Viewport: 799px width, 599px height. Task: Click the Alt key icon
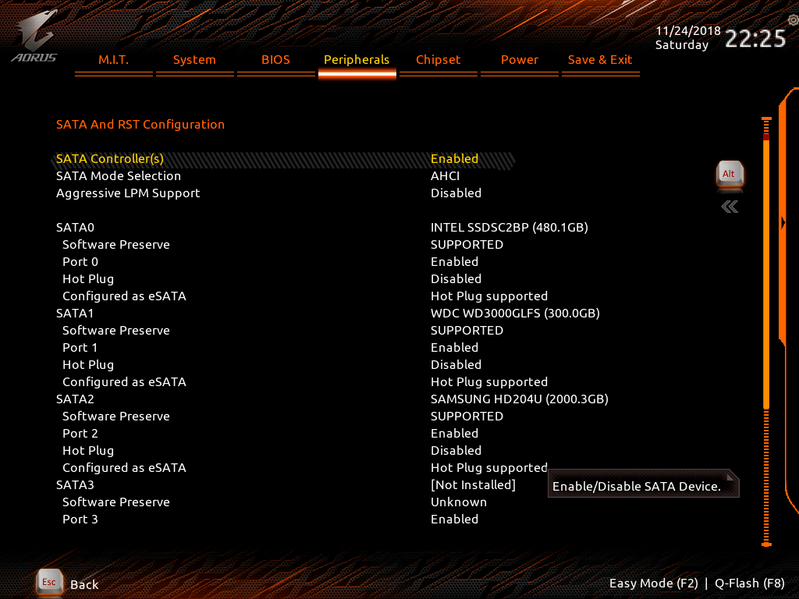730,175
